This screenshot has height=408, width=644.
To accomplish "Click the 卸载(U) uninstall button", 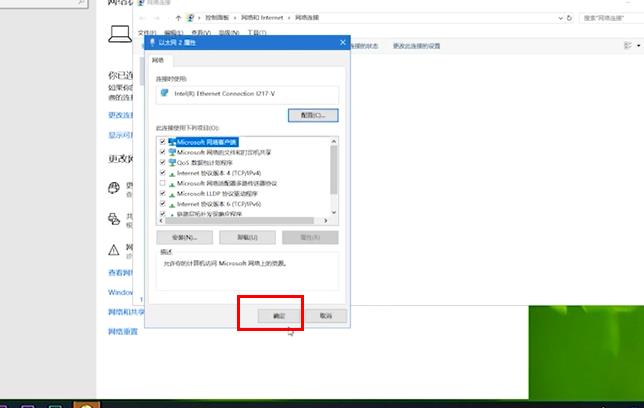I will 247,237.
